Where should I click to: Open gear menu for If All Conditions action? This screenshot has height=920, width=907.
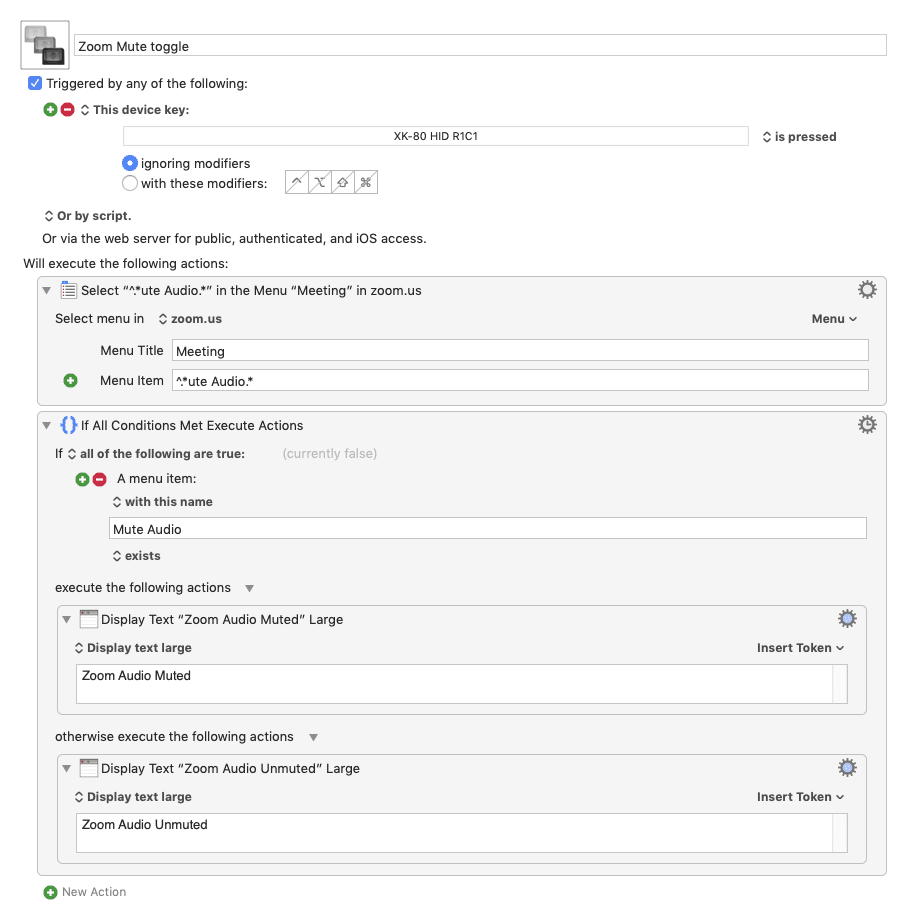click(x=867, y=425)
